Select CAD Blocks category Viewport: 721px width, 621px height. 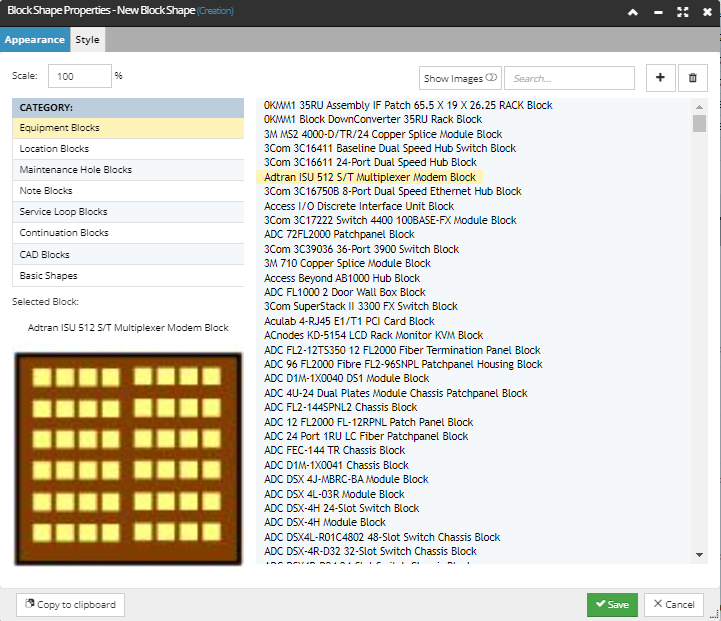128,254
